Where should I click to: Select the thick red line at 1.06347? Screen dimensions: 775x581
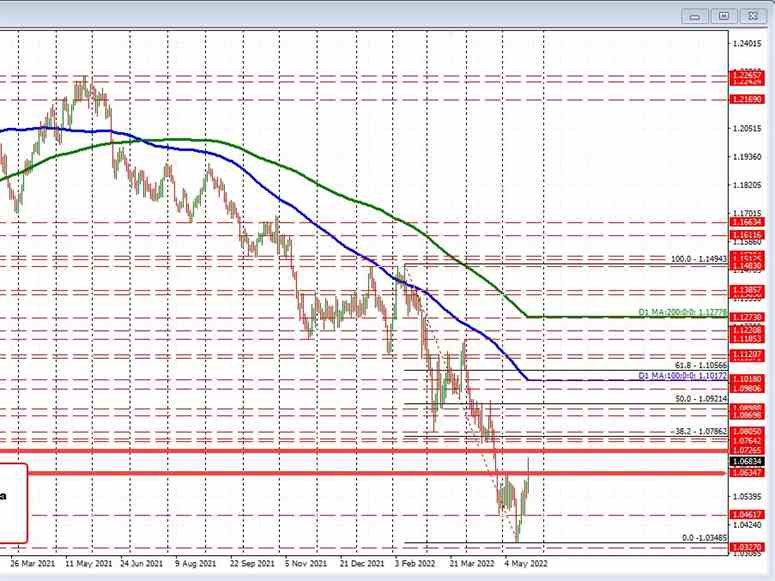pos(377,473)
